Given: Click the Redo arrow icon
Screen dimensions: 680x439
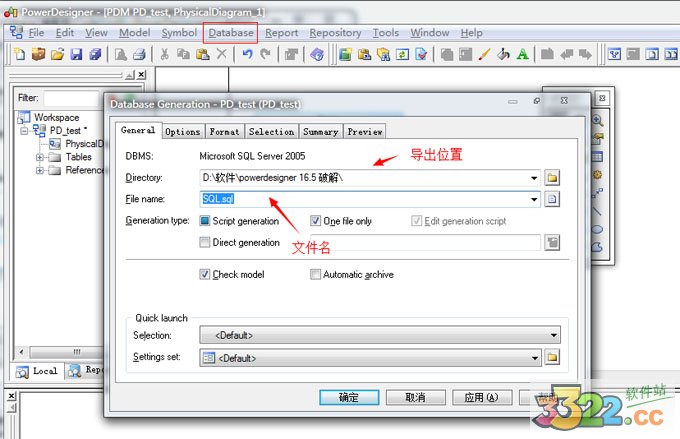Looking at the screenshot, I should 265,54.
